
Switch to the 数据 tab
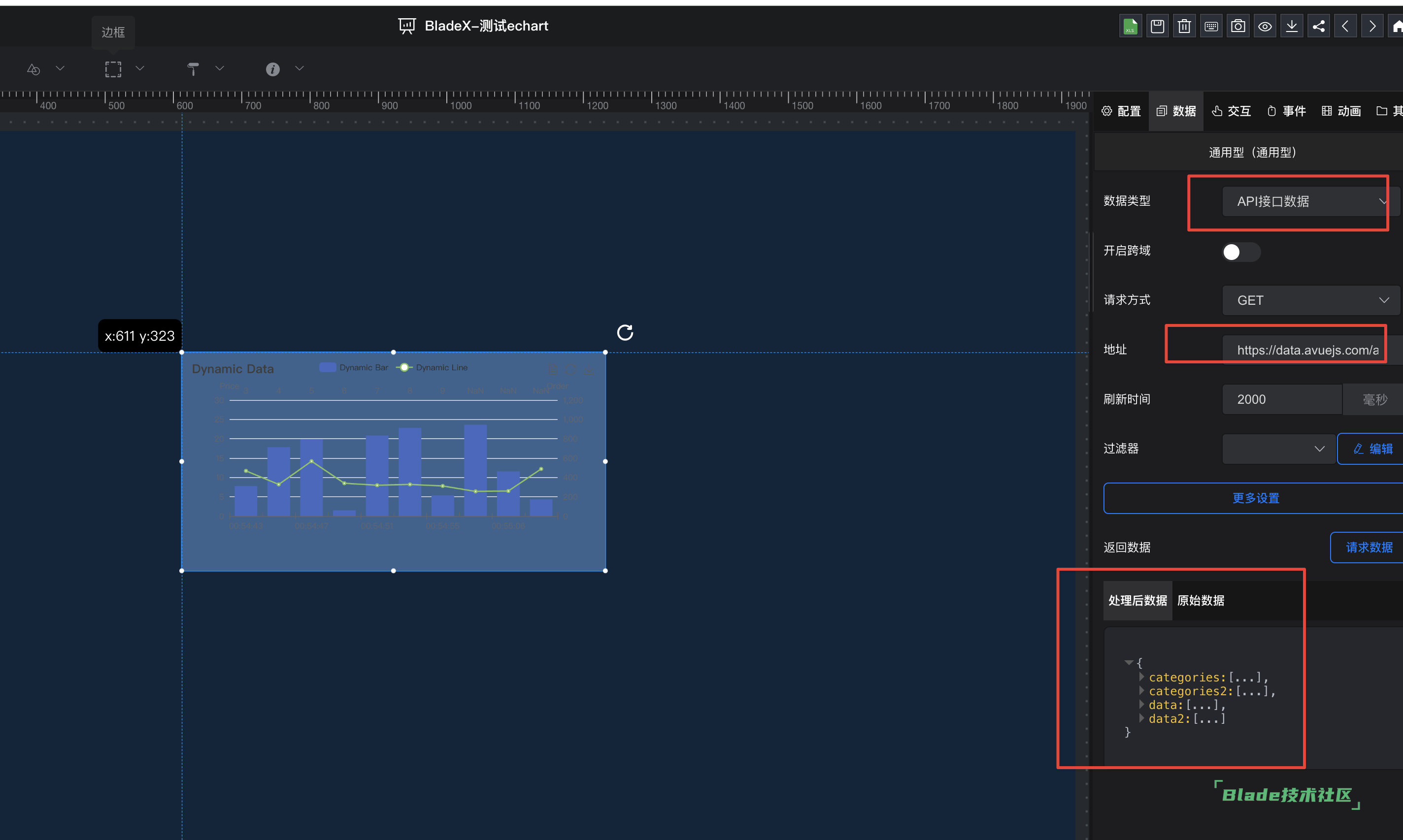1176,111
